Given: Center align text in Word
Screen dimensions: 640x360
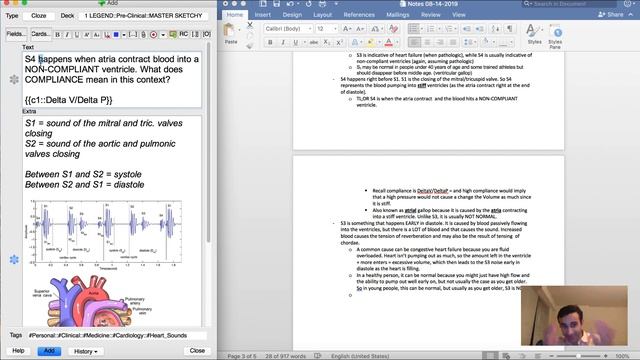Looking at the screenshot, I should [x=427, y=42].
